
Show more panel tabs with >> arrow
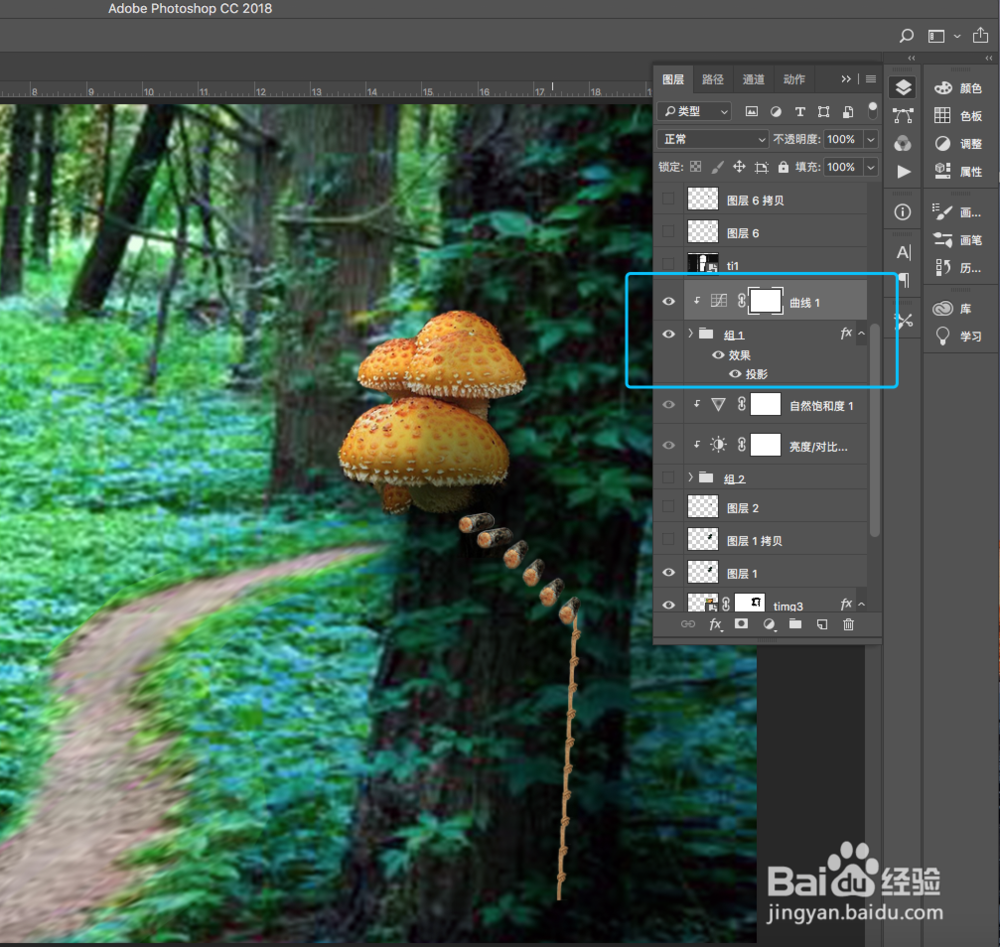(846, 79)
